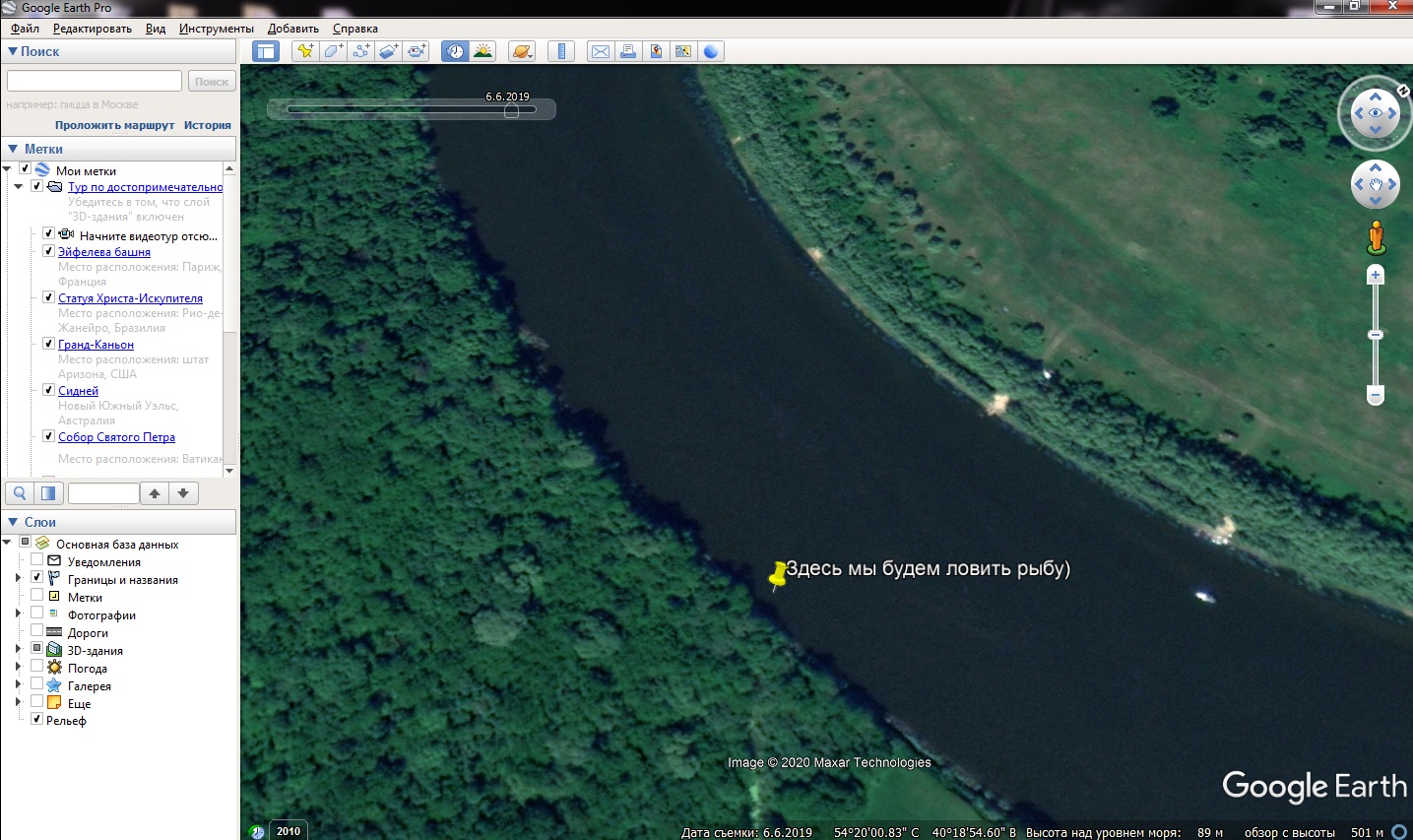Switch between planets via the planet icon
Screen dimensions: 1413x840
pyautogui.click(x=522, y=51)
